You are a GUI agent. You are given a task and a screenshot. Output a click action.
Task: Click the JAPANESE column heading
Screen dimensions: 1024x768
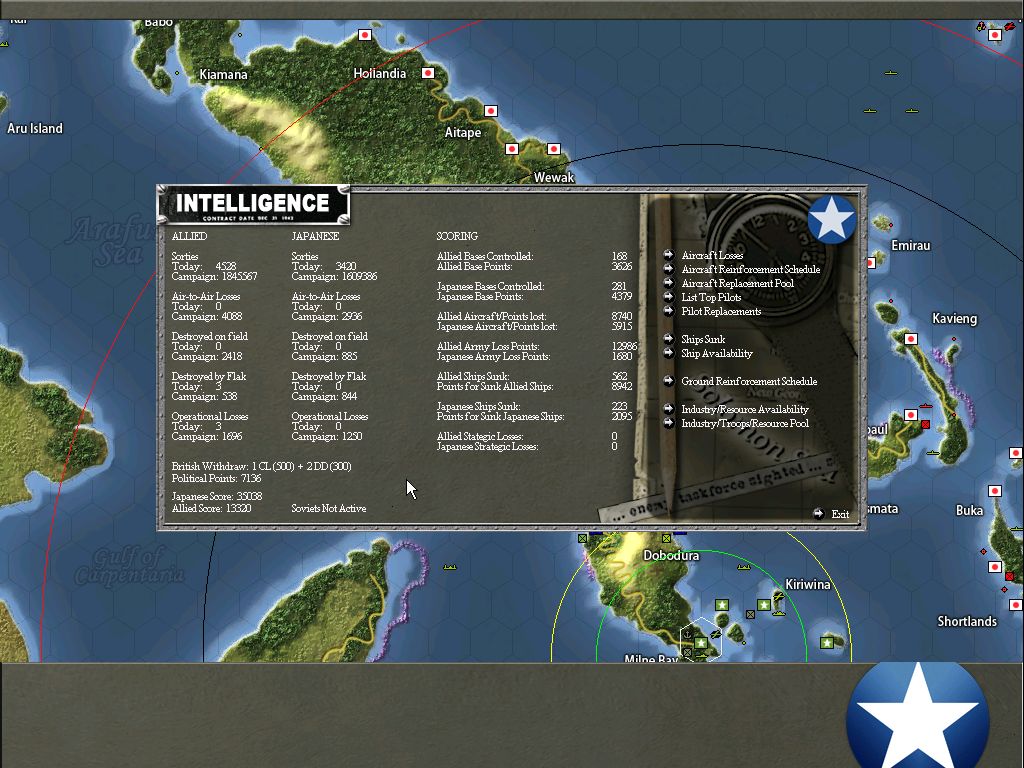click(315, 236)
